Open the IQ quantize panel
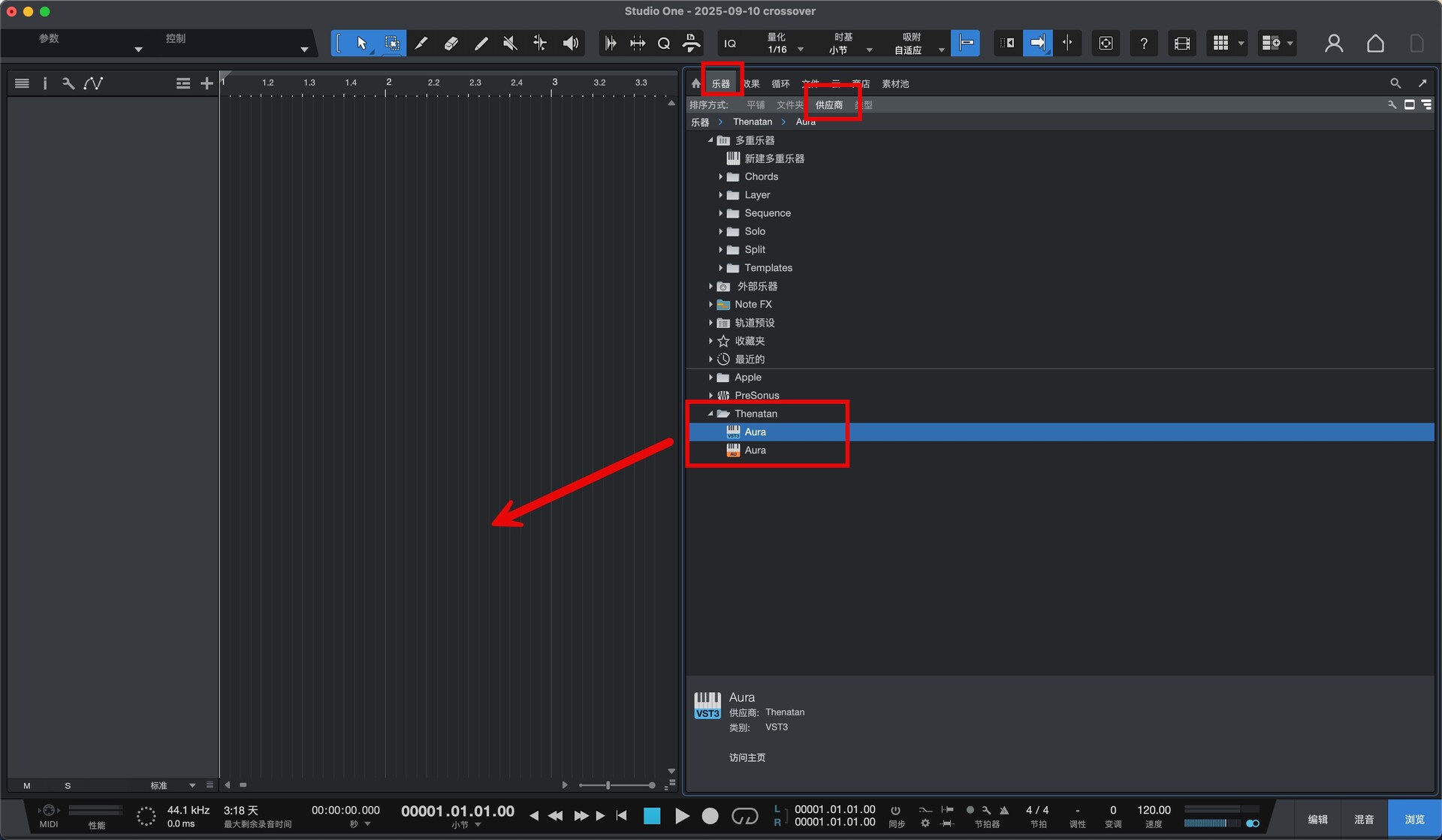 pos(729,44)
